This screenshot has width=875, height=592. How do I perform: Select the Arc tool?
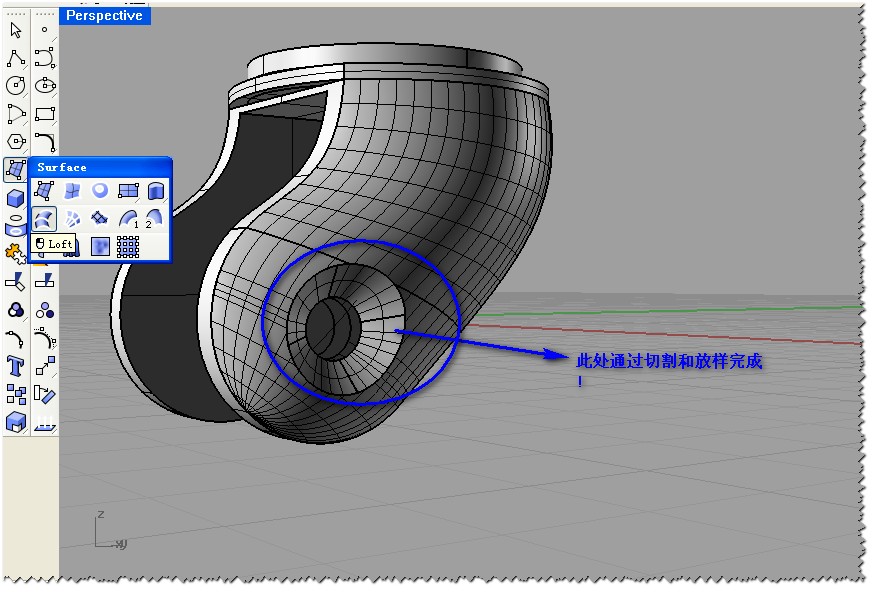coord(16,114)
